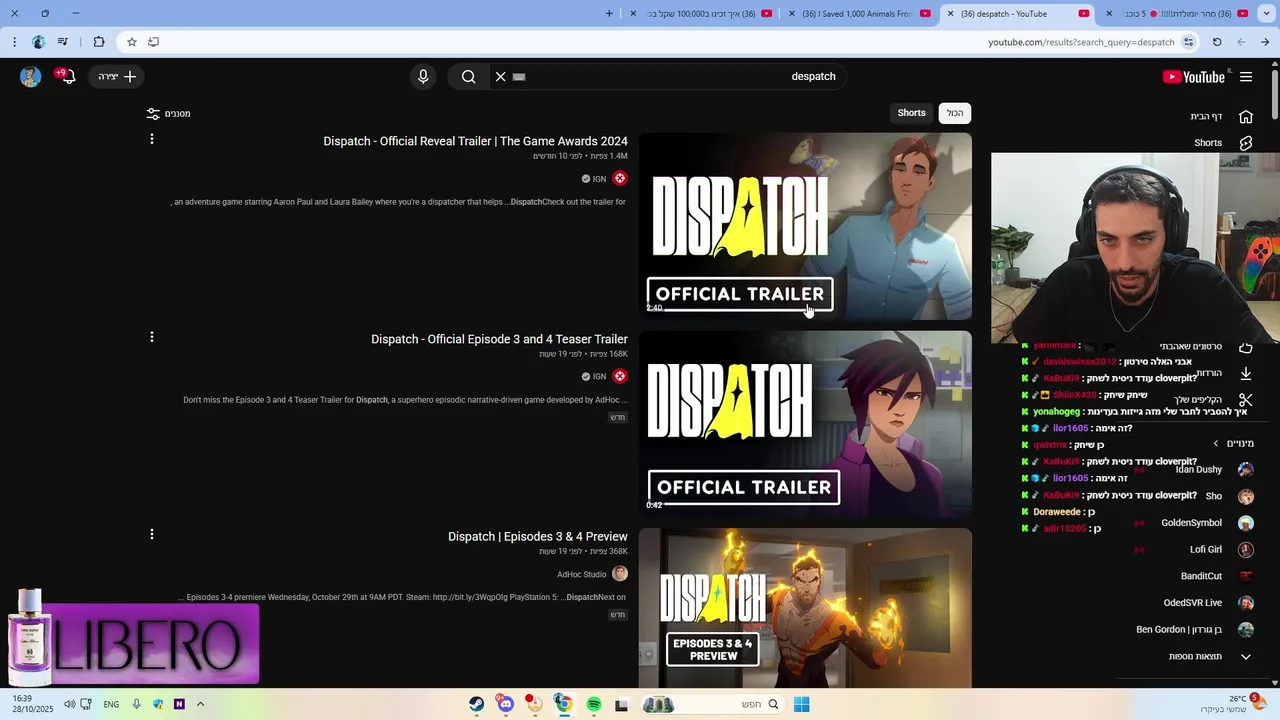Image resolution: width=1280 pixels, height=720 pixels.
Task: Open more options for Episode 3 and 4 Teaser
Action: 152,337
